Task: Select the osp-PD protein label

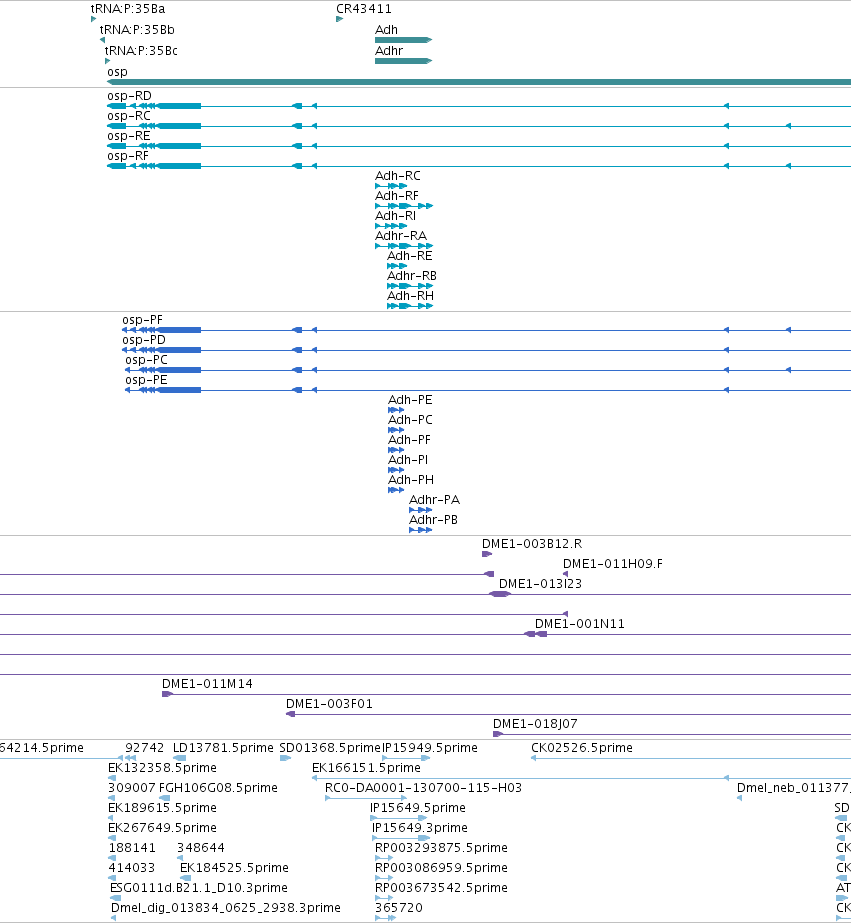Action: (144, 340)
